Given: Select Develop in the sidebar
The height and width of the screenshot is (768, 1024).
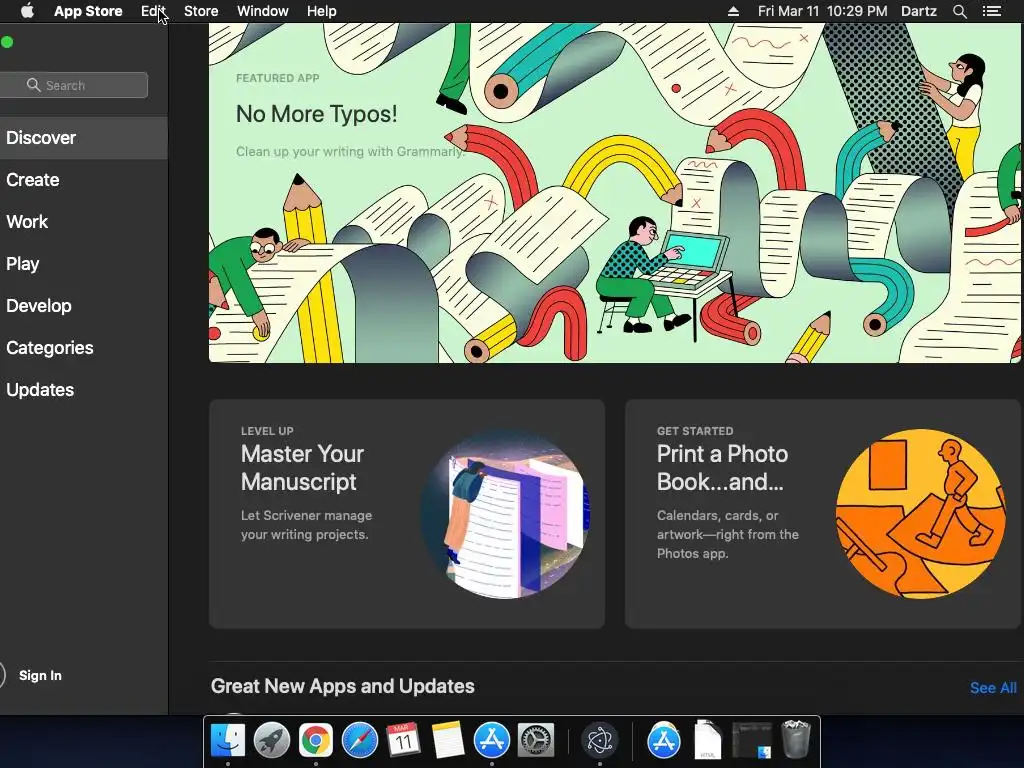Looking at the screenshot, I should tap(84, 306).
